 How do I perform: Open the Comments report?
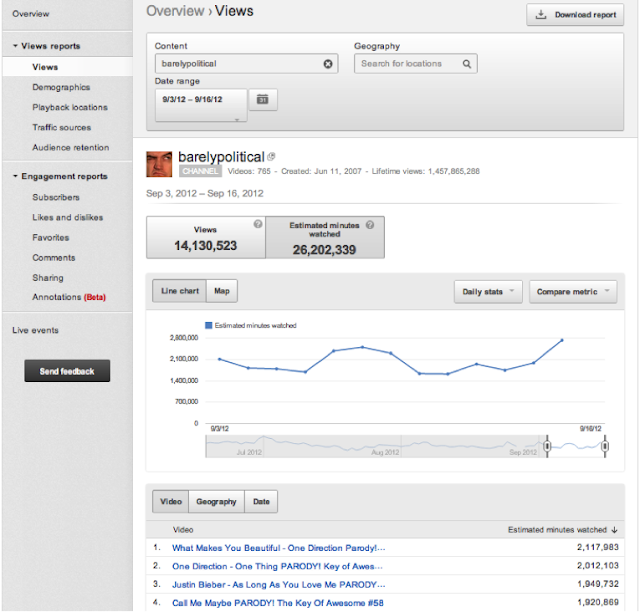click(x=54, y=258)
